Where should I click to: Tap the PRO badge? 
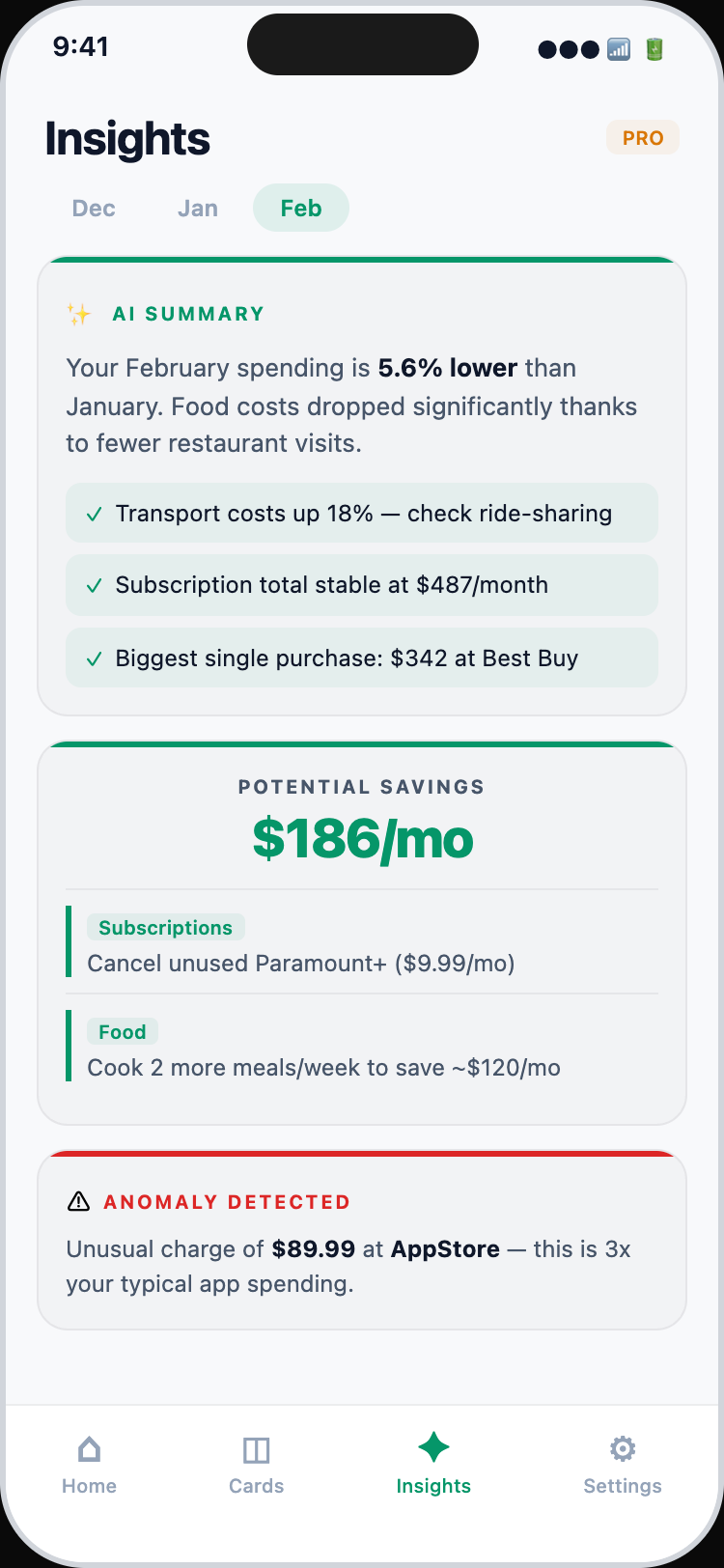click(643, 138)
